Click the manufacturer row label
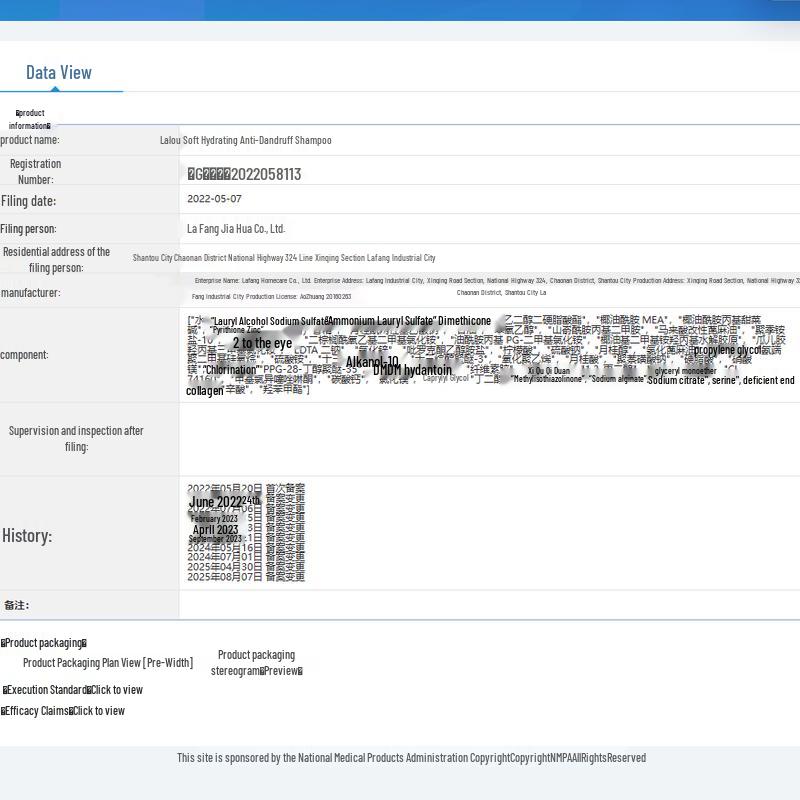800x800 pixels. pyautogui.click(x=31, y=293)
